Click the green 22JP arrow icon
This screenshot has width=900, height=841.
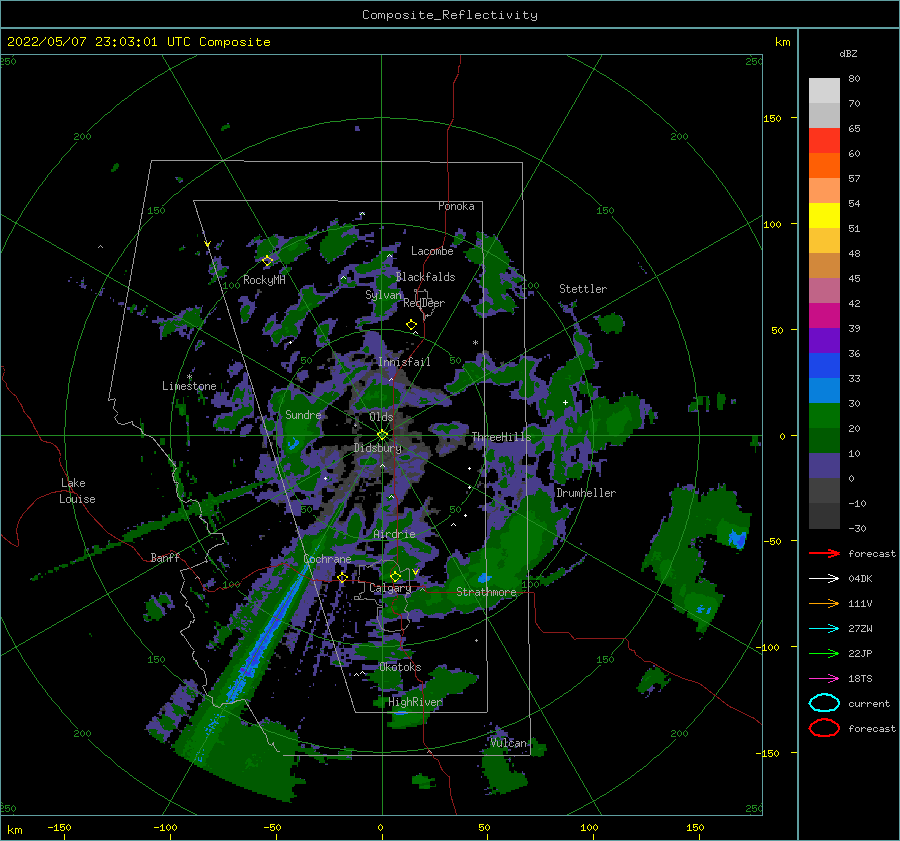click(824, 653)
